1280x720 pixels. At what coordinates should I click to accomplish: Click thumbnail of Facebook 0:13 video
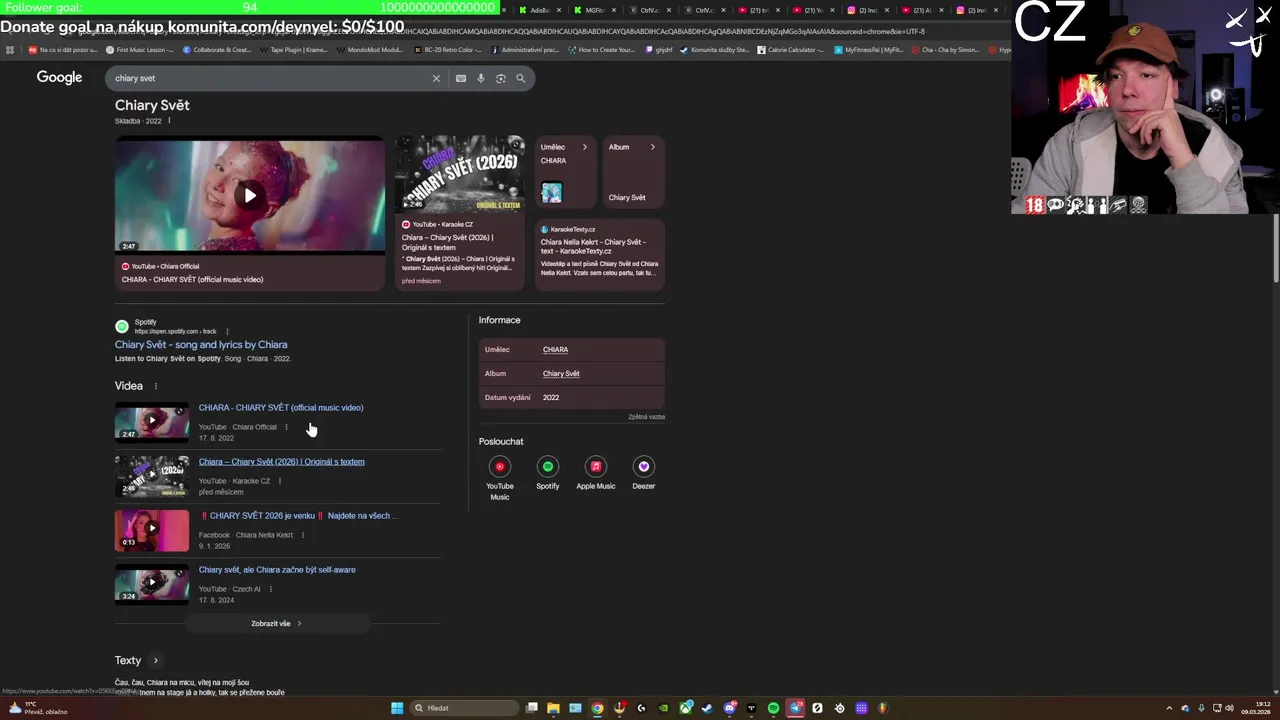152,530
